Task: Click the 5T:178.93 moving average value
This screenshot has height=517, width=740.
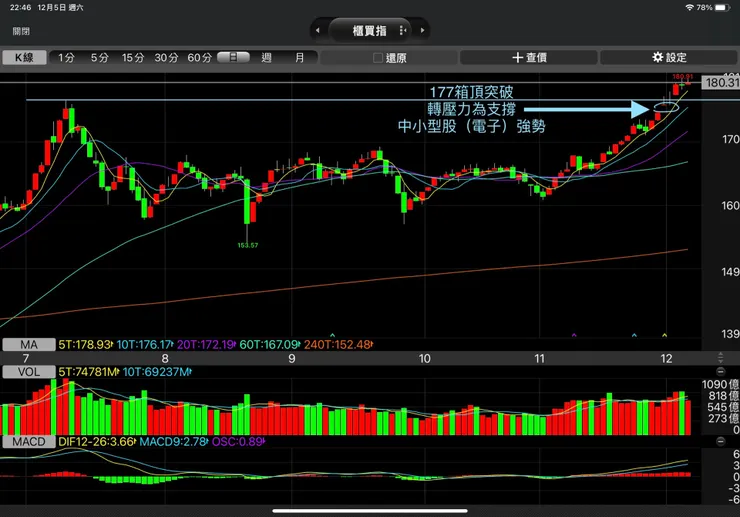Action: click(x=85, y=345)
